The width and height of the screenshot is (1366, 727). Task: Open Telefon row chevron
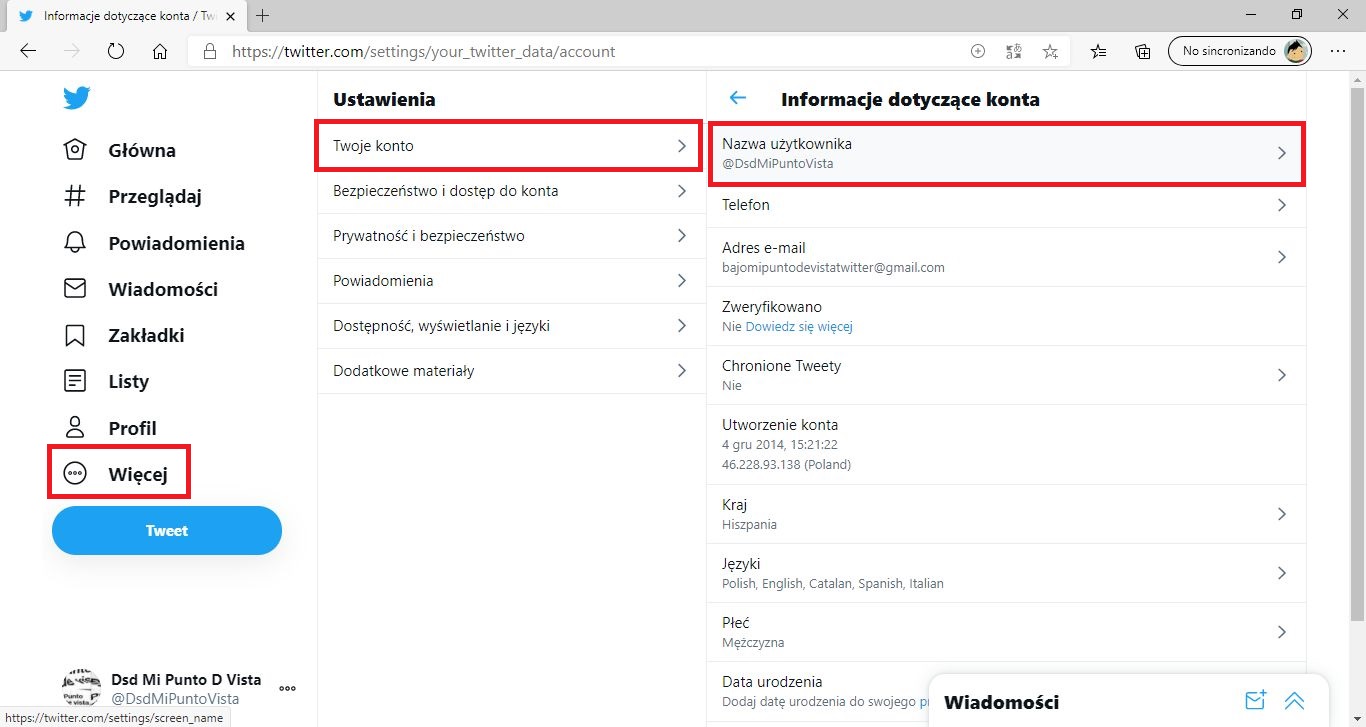click(x=1282, y=205)
